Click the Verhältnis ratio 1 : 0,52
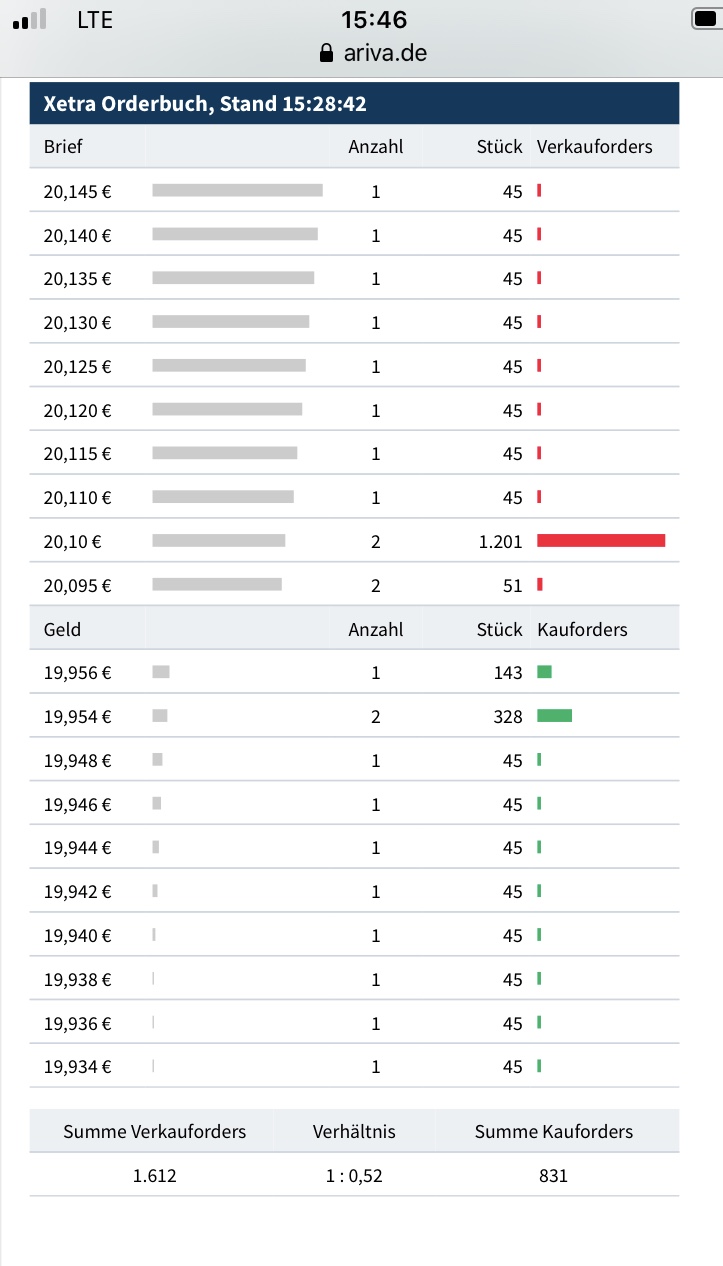Screen dimensions: 723x1266 [x=354, y=1176]
